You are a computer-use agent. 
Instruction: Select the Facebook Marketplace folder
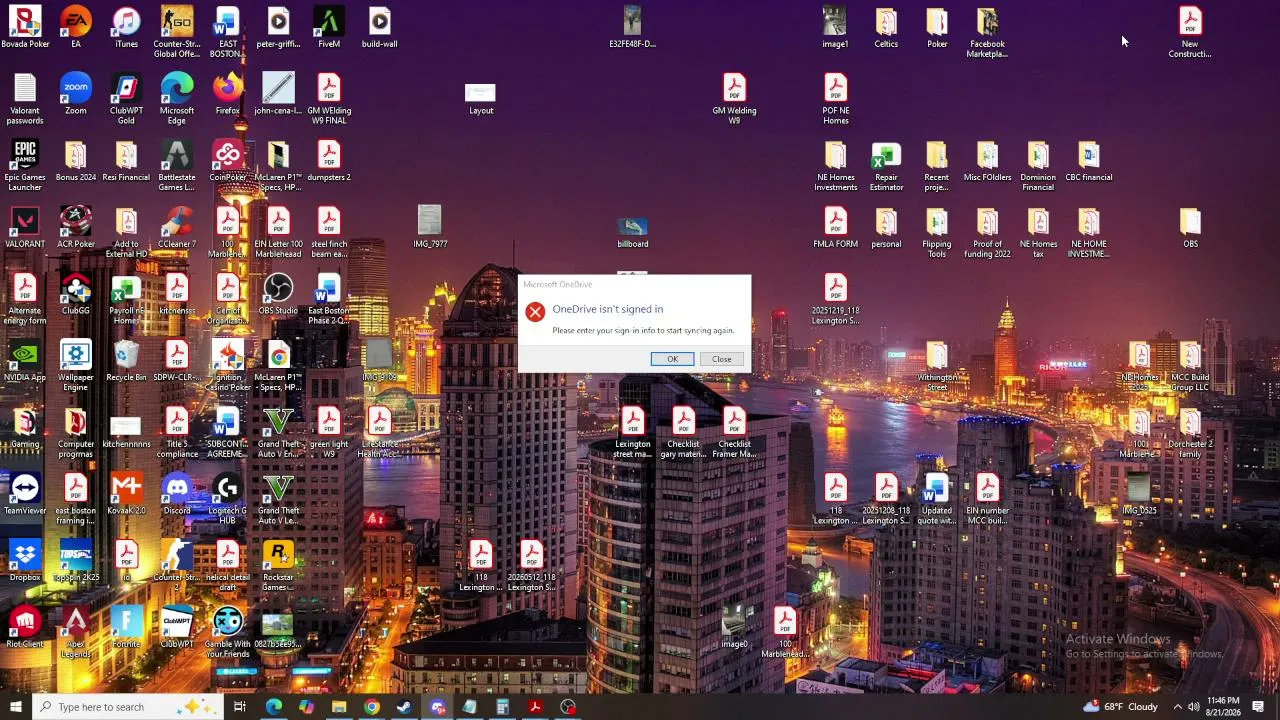pyautogui.click(x=987, y=32)
